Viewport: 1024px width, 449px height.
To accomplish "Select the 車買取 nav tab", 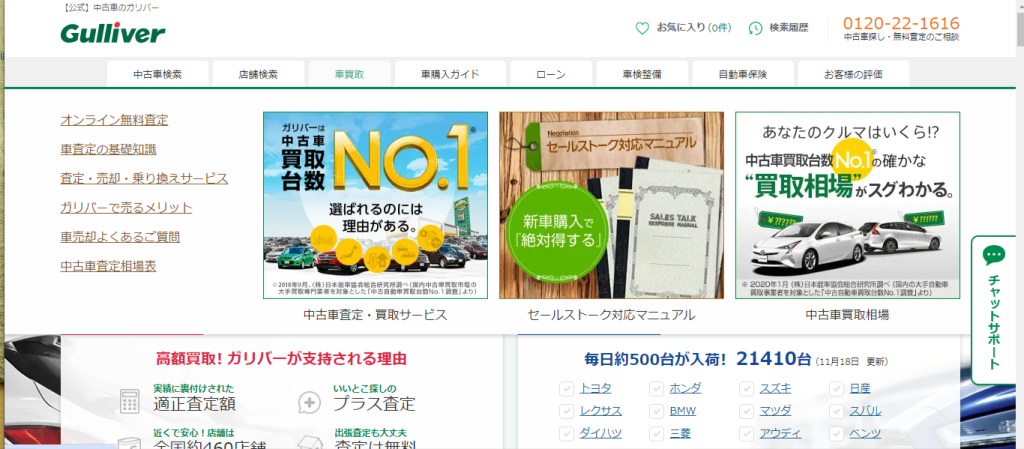I will (x=349, y=74).
